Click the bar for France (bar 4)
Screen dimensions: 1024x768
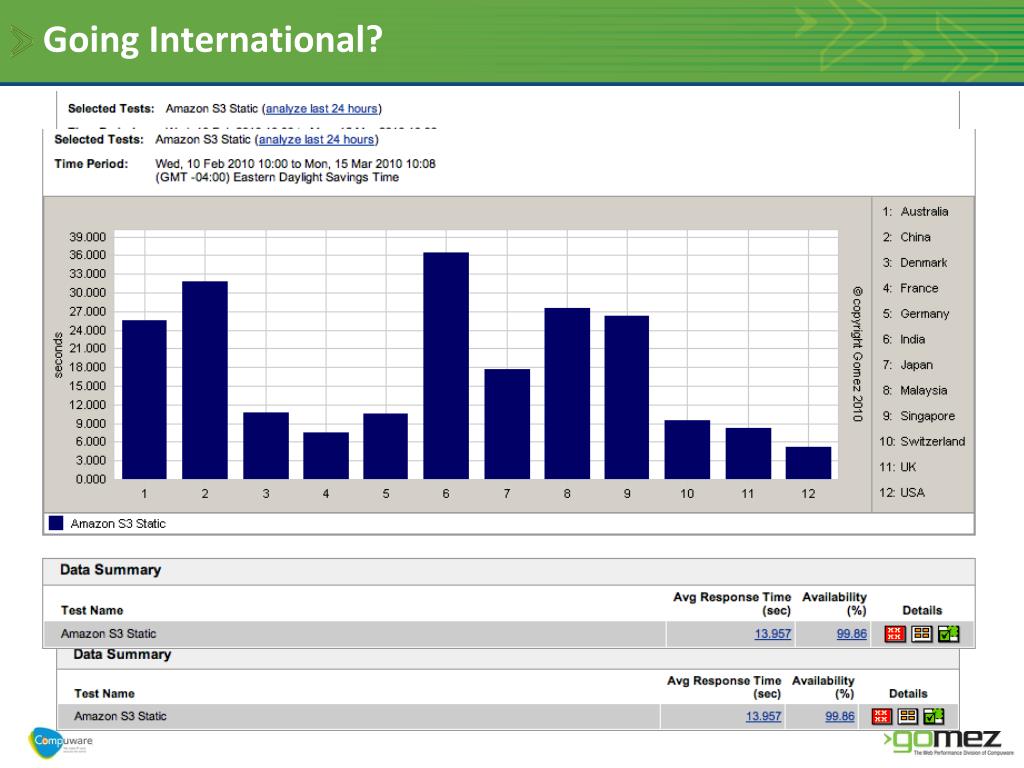pos(326,456)
